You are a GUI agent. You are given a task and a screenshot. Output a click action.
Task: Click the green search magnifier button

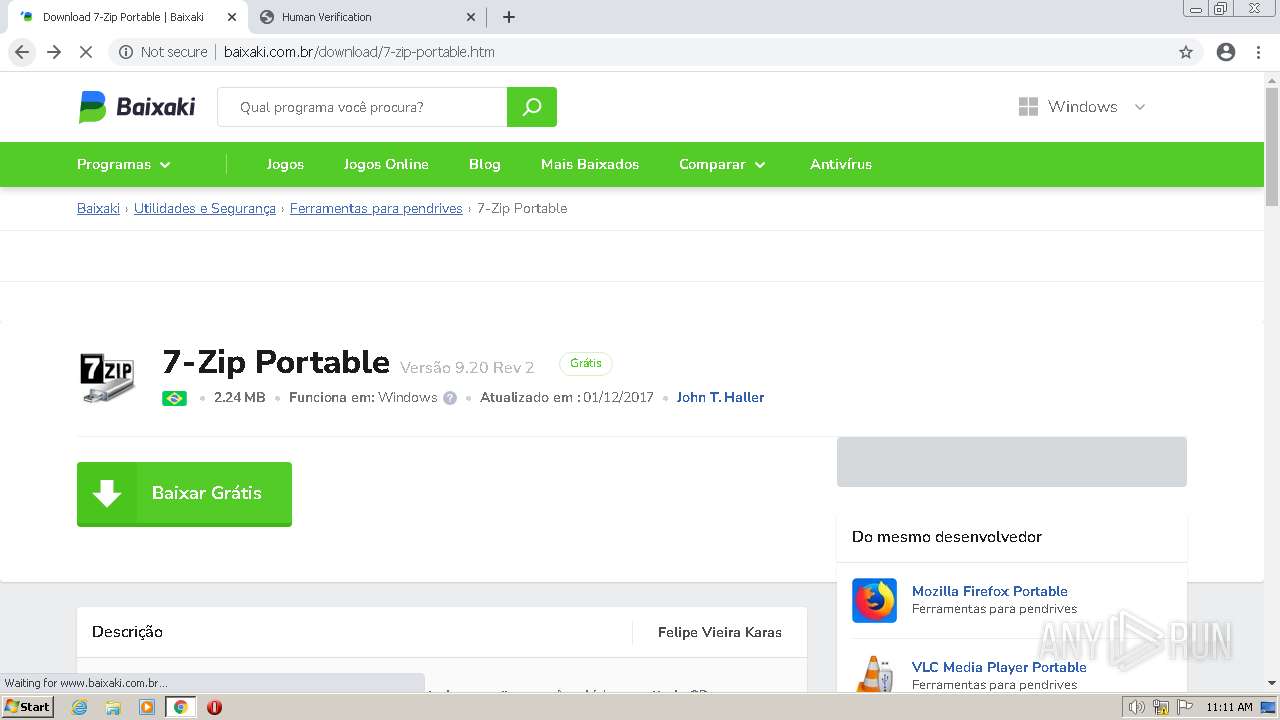[x=532, y=107]
